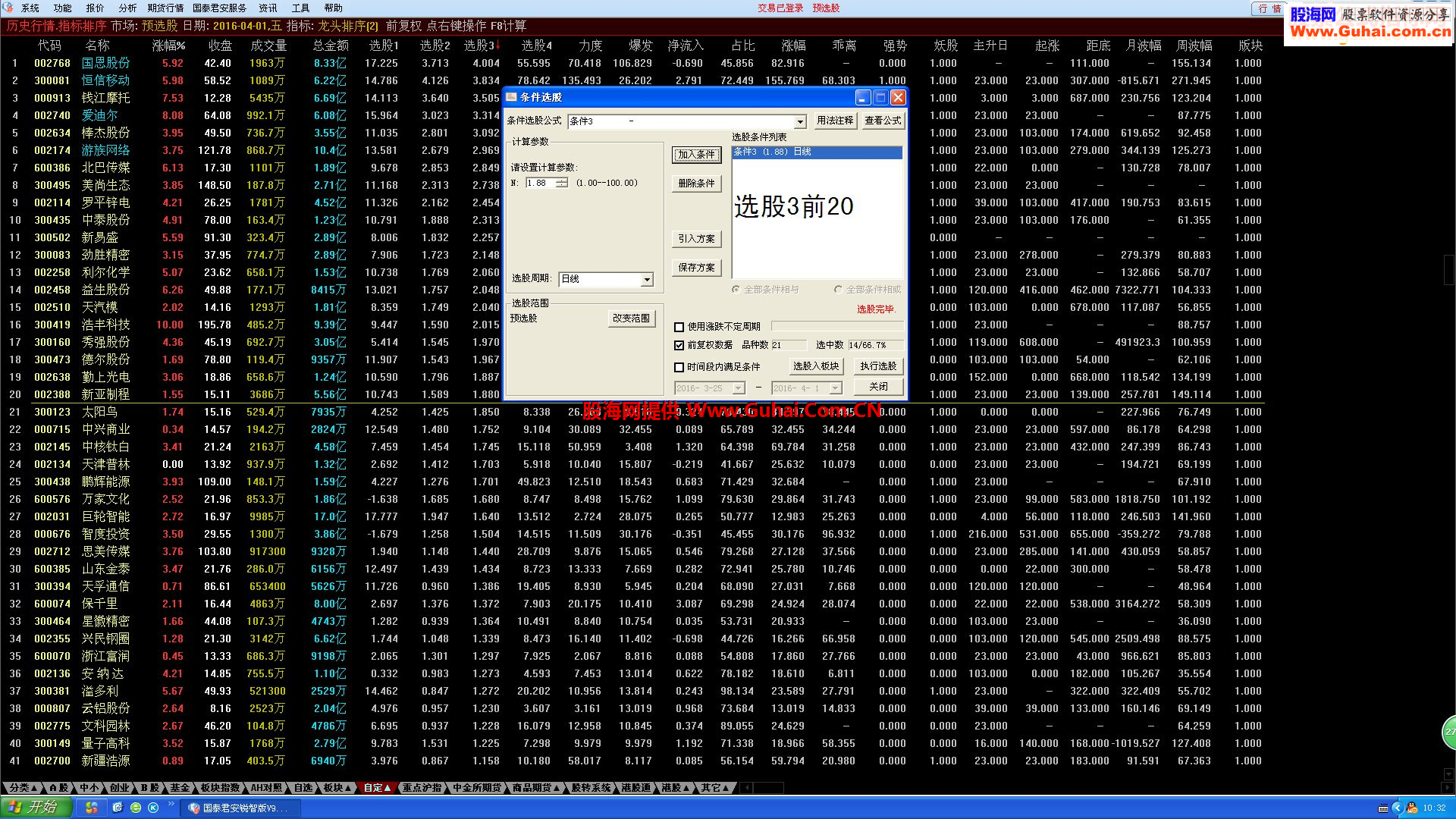
Task: Open the Windows Start button
Action: click(36, 808)
